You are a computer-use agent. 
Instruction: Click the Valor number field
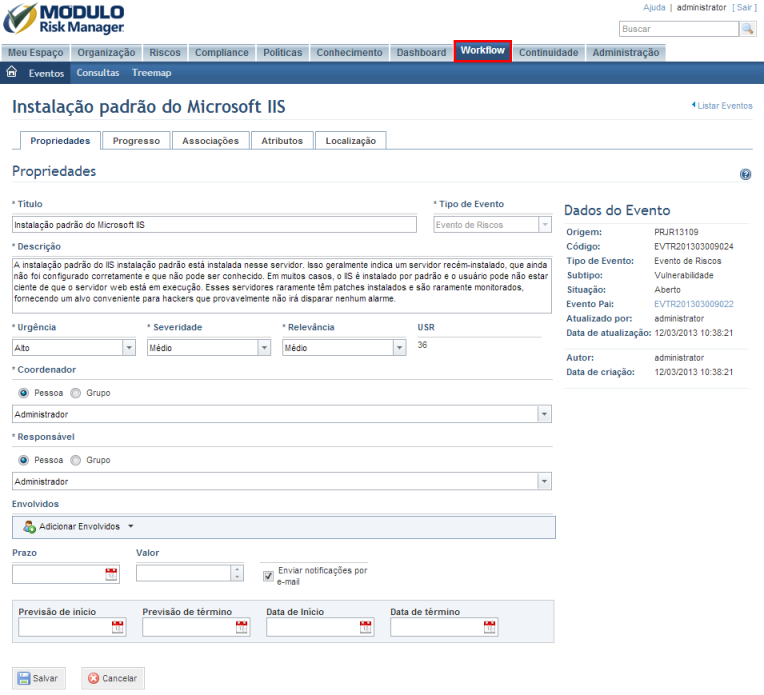[183, 573]
